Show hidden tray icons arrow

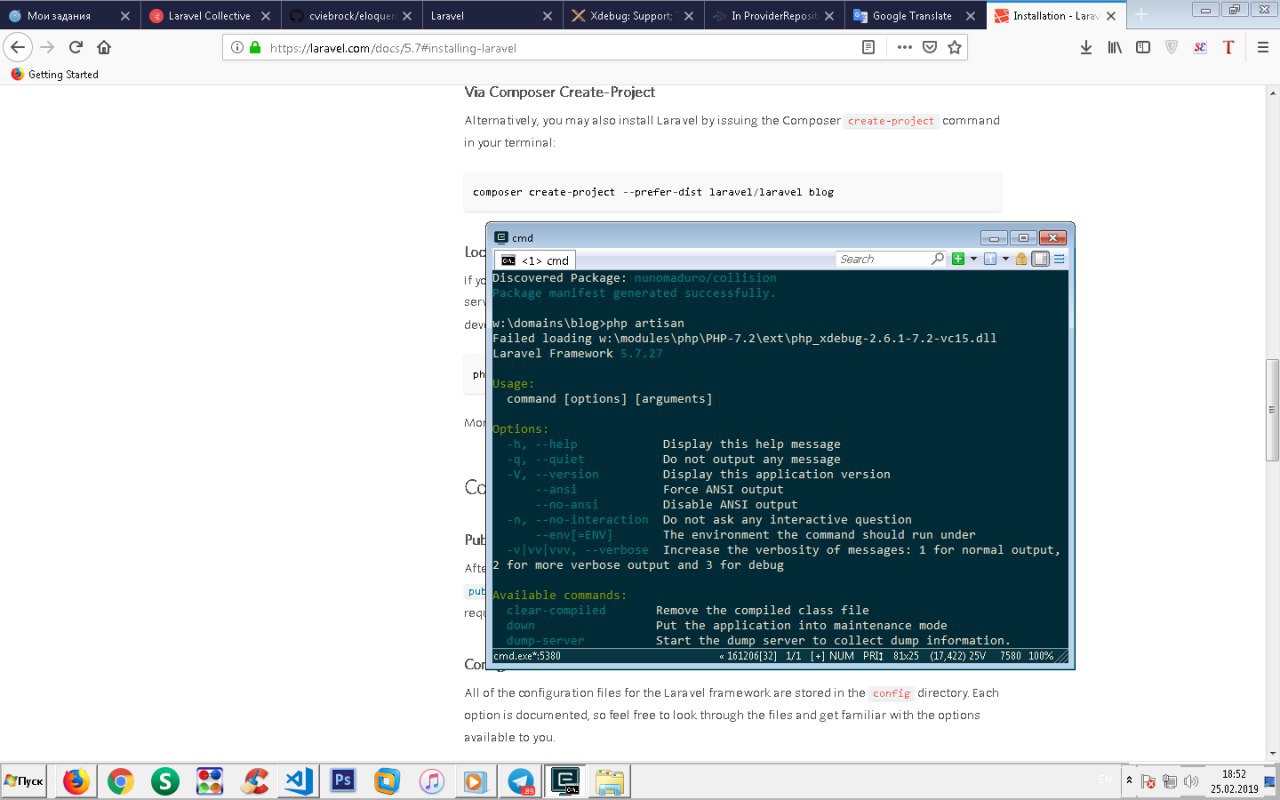tap(1129, 781)
